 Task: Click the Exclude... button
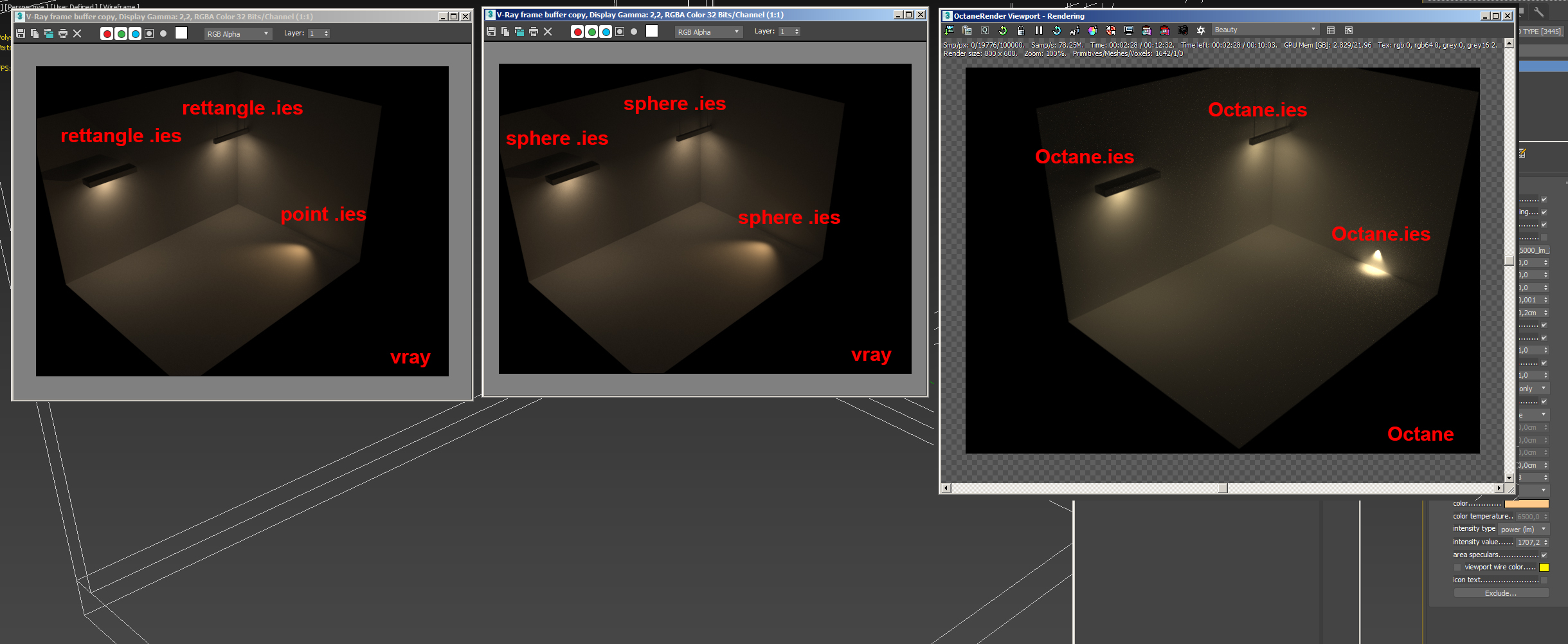point(1501,593)
